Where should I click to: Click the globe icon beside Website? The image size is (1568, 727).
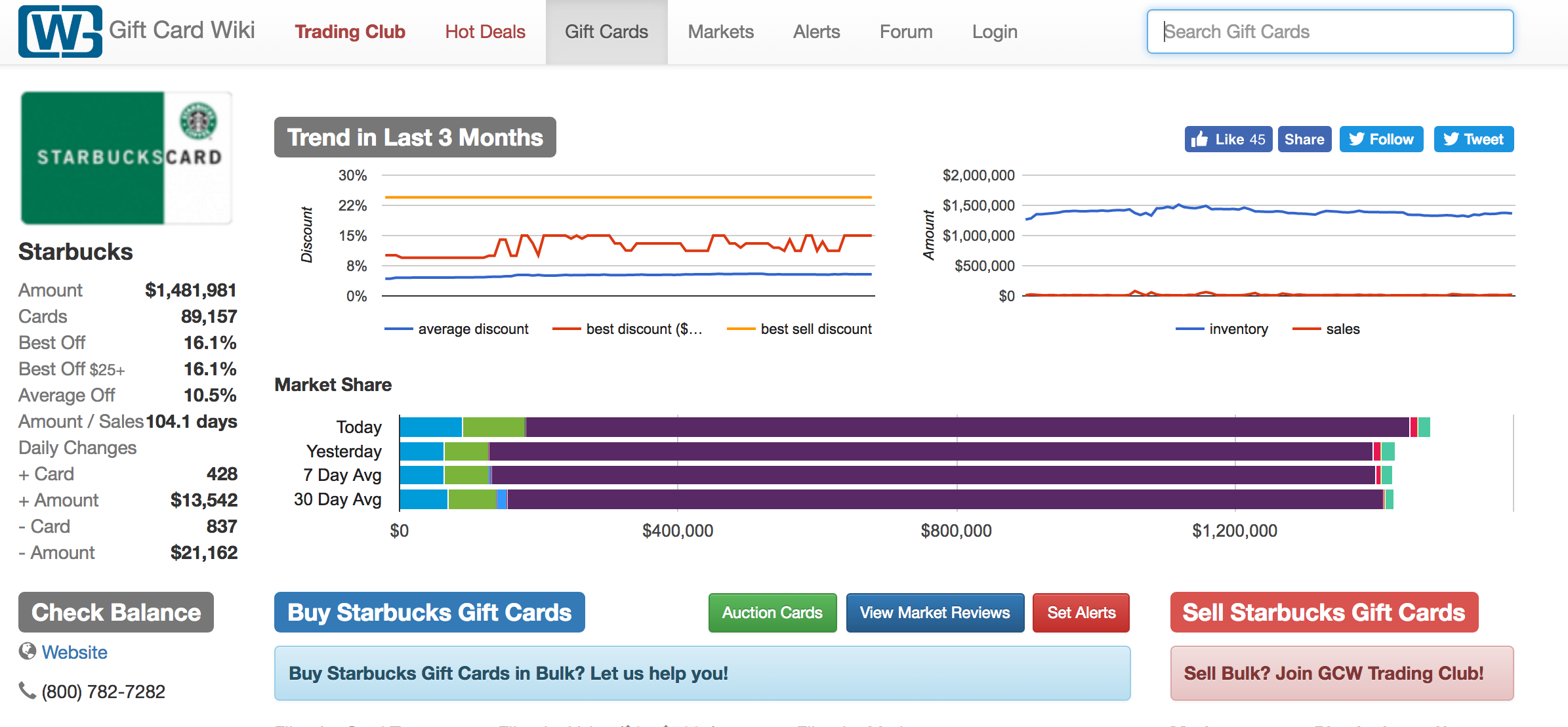click(28, 651)
